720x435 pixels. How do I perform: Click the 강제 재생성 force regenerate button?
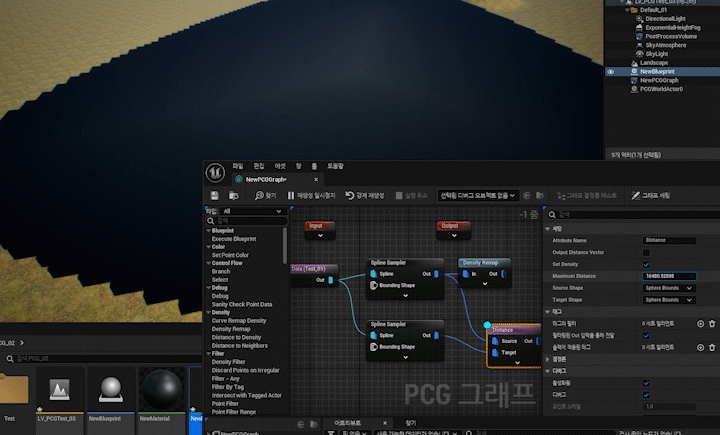pyautogui.click(x=365, y=196)
